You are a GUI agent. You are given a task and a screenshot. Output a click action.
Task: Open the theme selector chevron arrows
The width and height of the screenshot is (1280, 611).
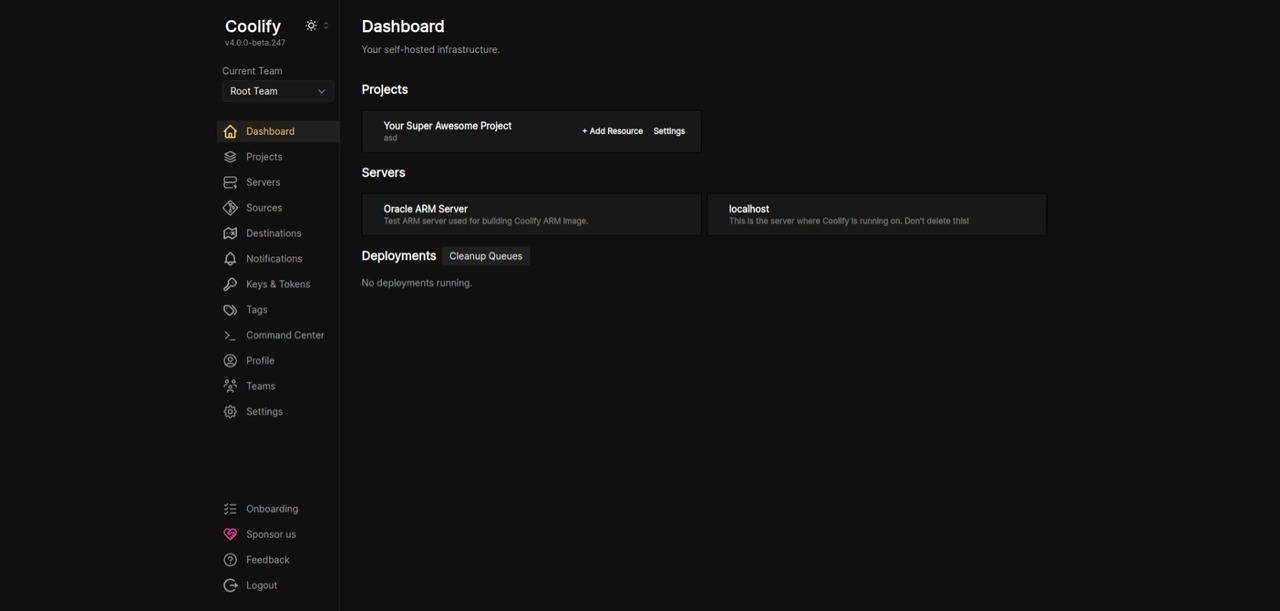click(x=325, y=26)
